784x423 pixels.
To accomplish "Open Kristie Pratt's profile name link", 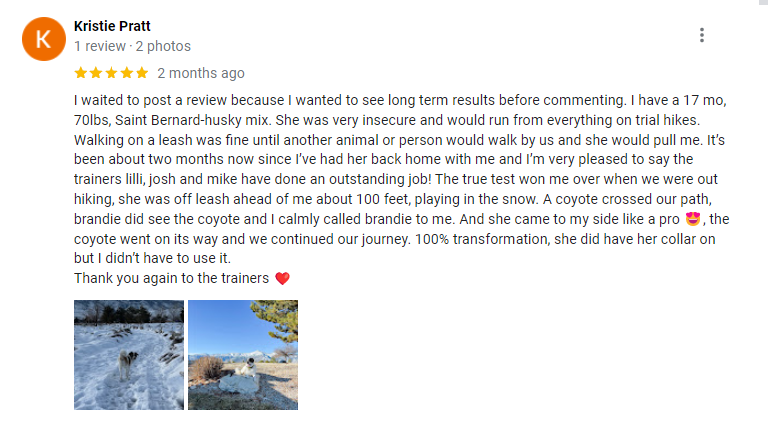I will tap(112, 26).
